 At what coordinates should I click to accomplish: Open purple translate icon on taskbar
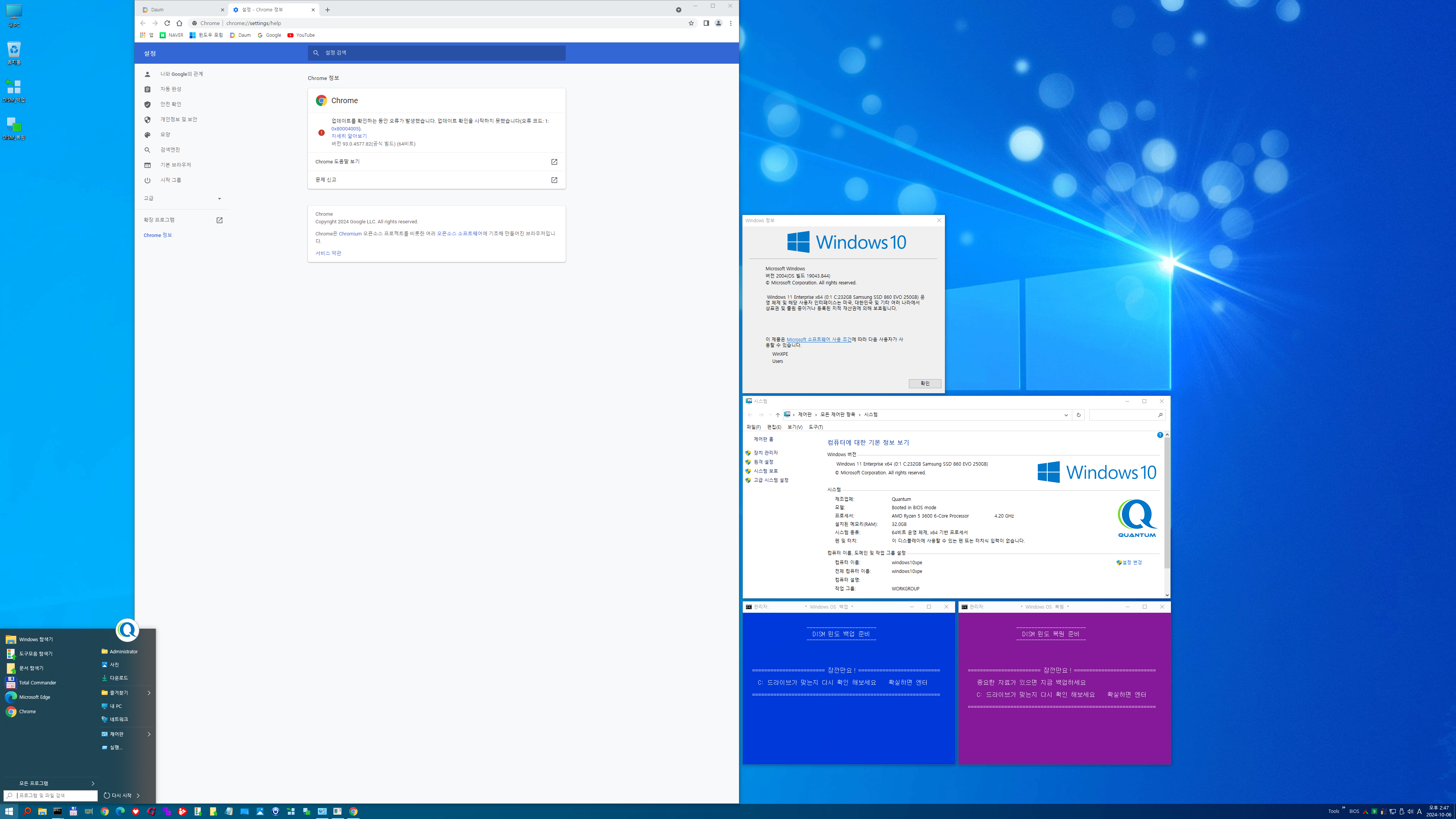tap(167, 812)
